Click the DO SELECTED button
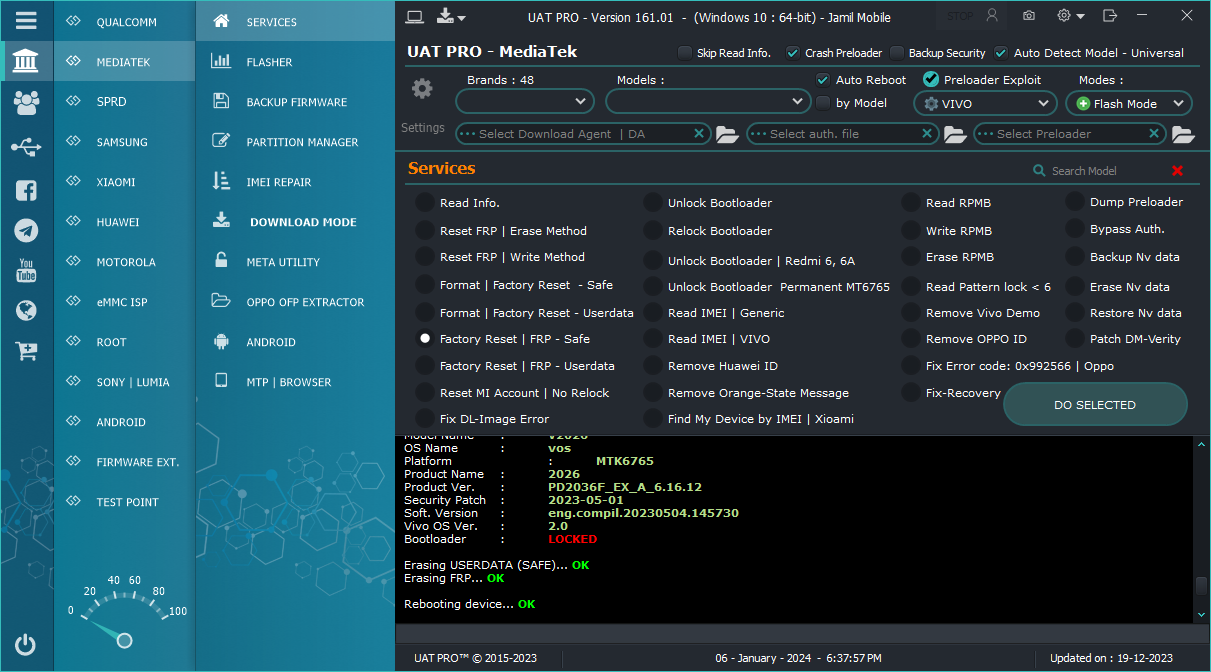Image resolution: width=1211 pixels, height=672 pixels. pos(1095,405)
